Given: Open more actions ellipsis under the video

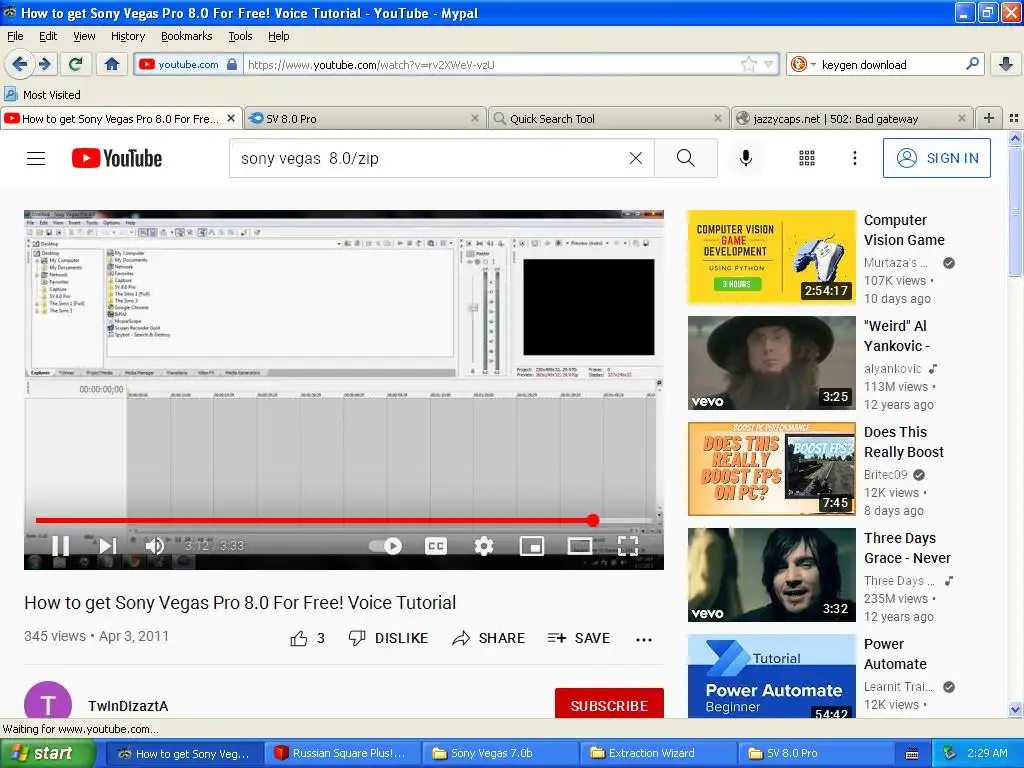Looking at the screenshot, I should (x=644, y=639).
